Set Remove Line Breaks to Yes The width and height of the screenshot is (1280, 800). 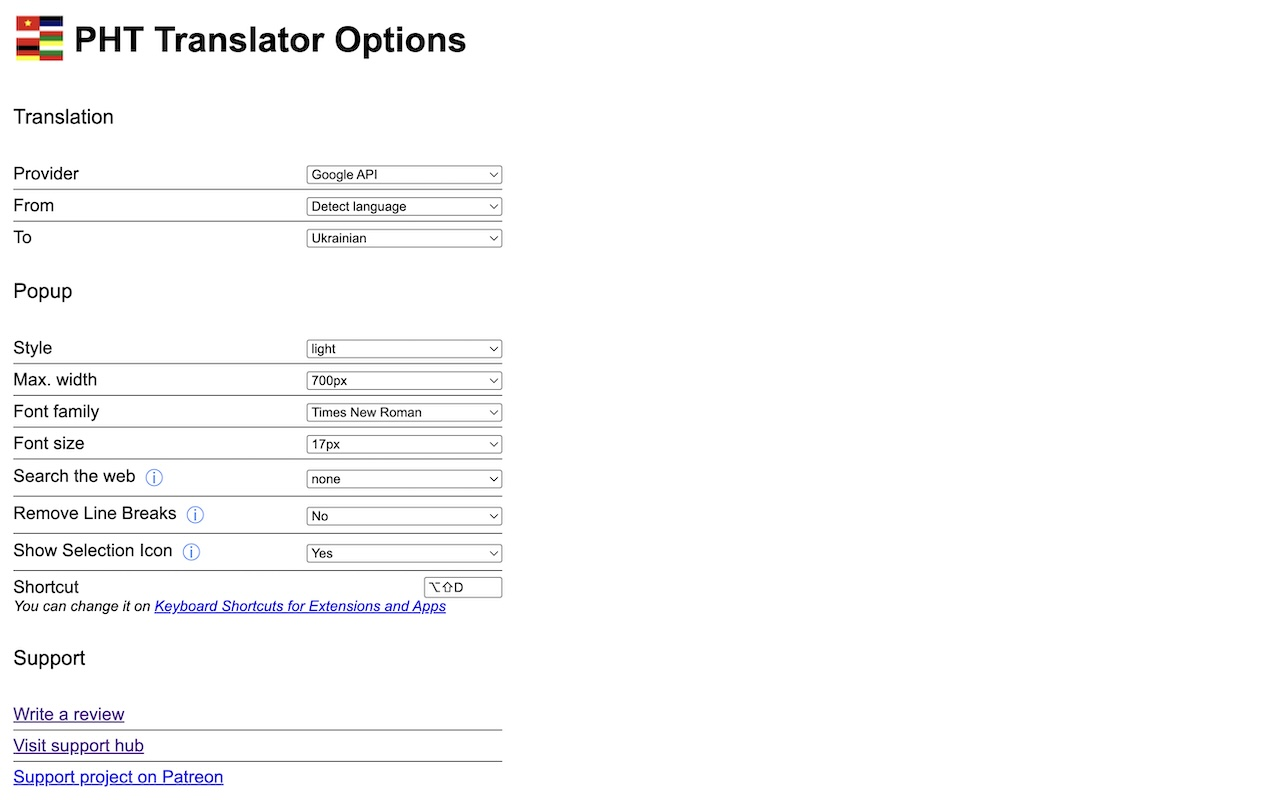404,516
